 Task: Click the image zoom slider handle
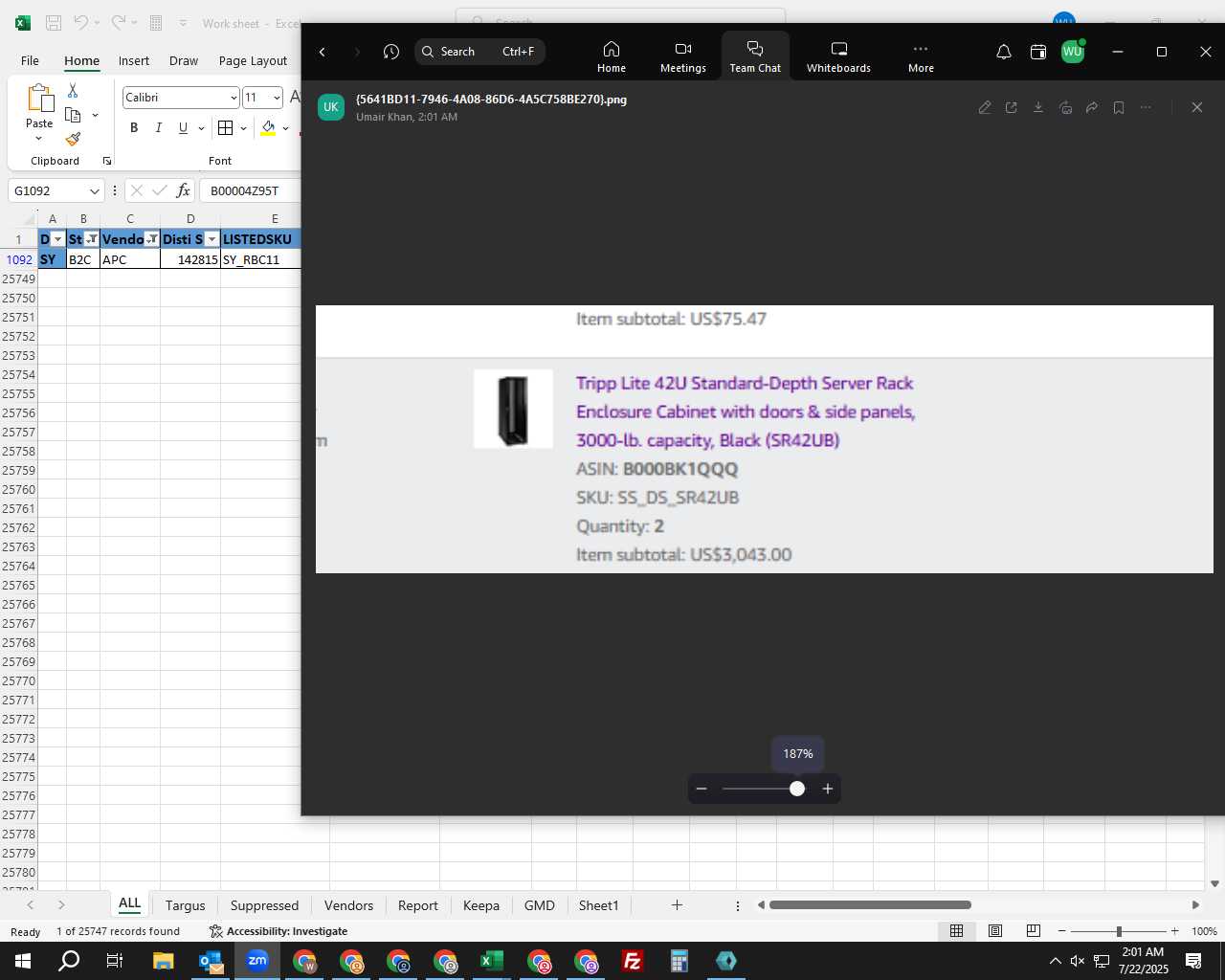click(x=797, y=789)
